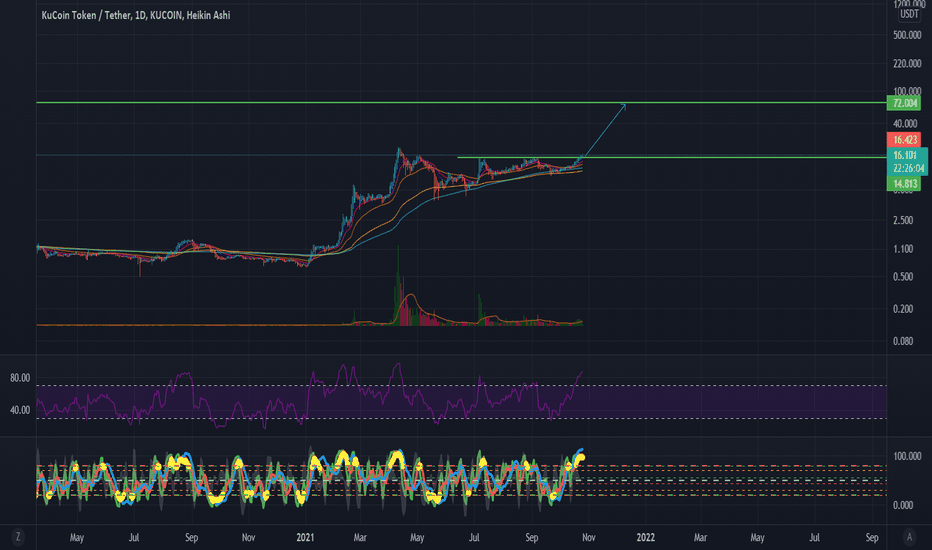Viewport: 932px width, 550px height.
Task: Select the red 16.423 price label
Action: [x=903, y=140]
